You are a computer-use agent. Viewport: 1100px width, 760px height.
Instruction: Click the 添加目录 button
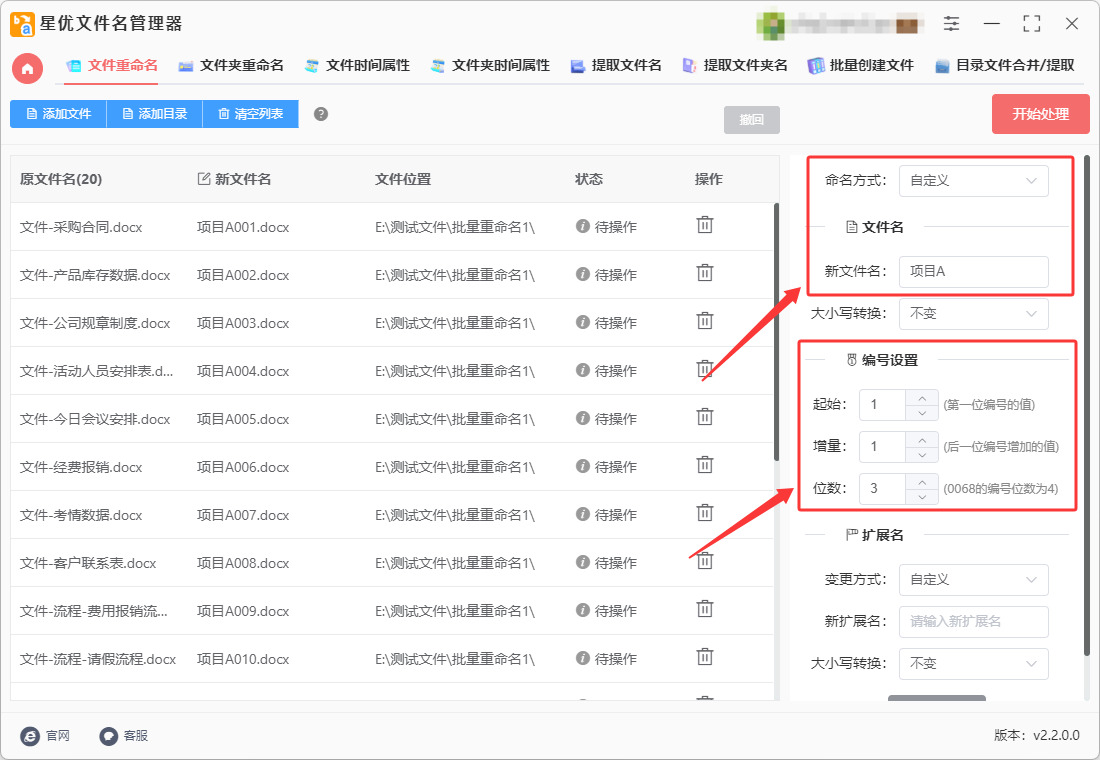tap(154, 114)
